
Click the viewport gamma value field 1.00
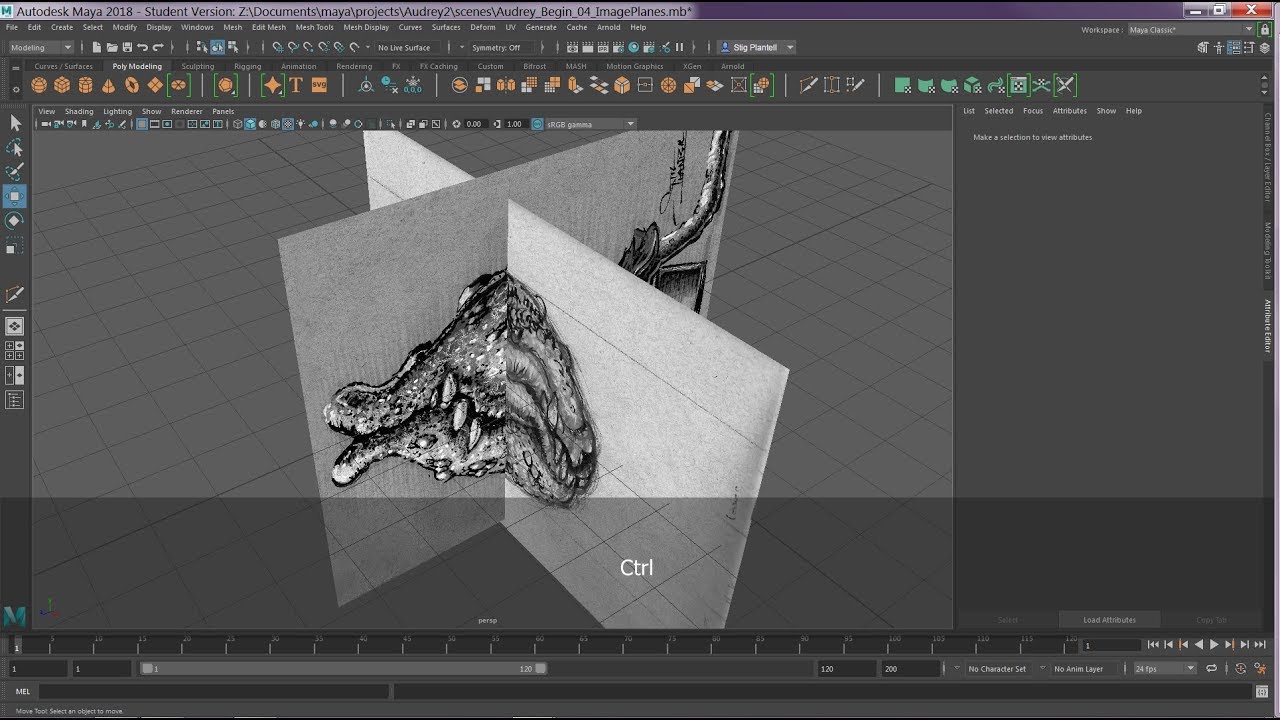[514, 124]
